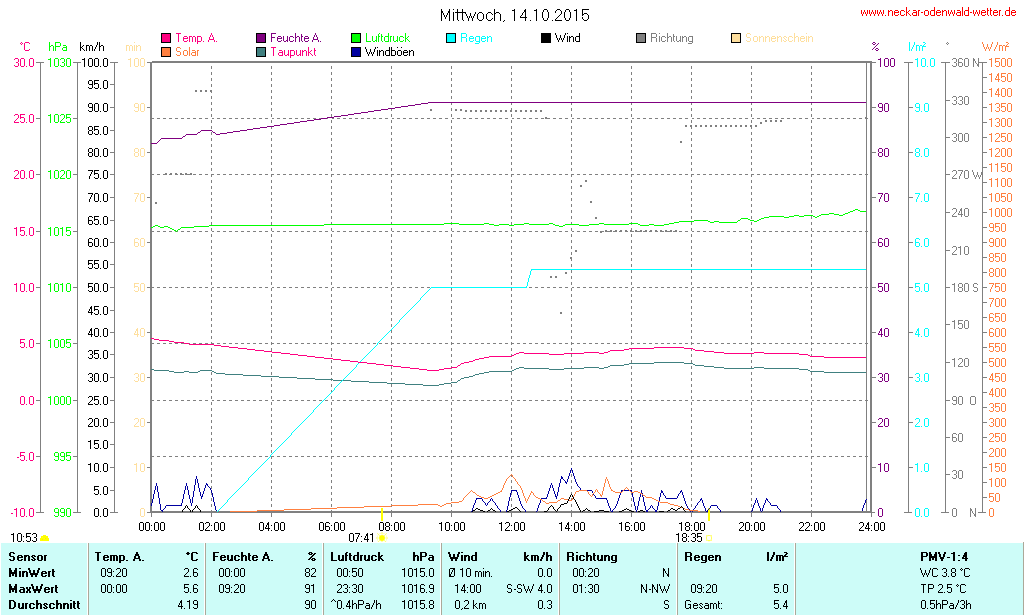1024x615 pixels.
Task: Click the 12:00 label on time axis
Action: 512,526
